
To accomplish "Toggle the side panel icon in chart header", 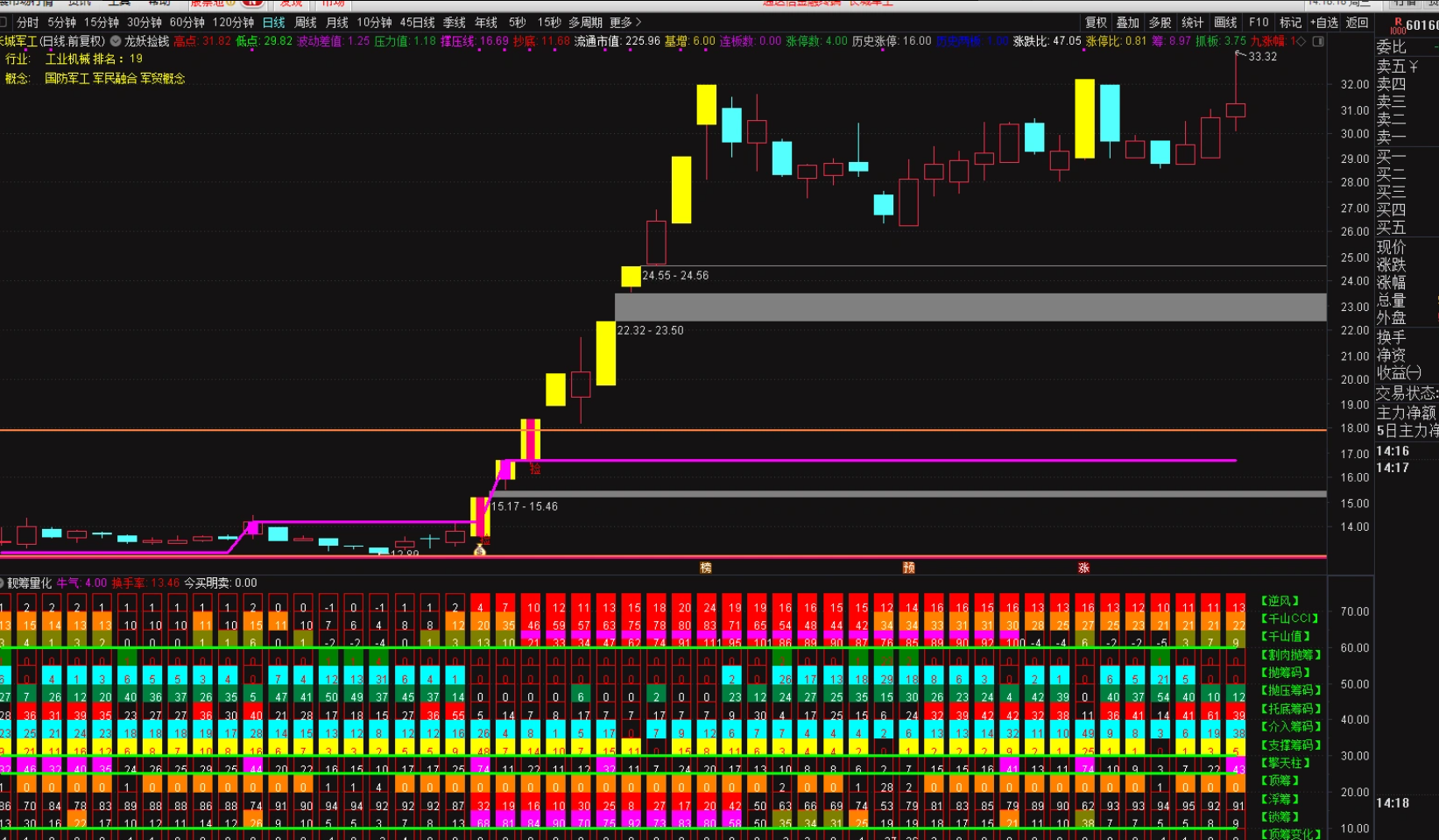I will pyautogui.click(x=1318, y=41).
